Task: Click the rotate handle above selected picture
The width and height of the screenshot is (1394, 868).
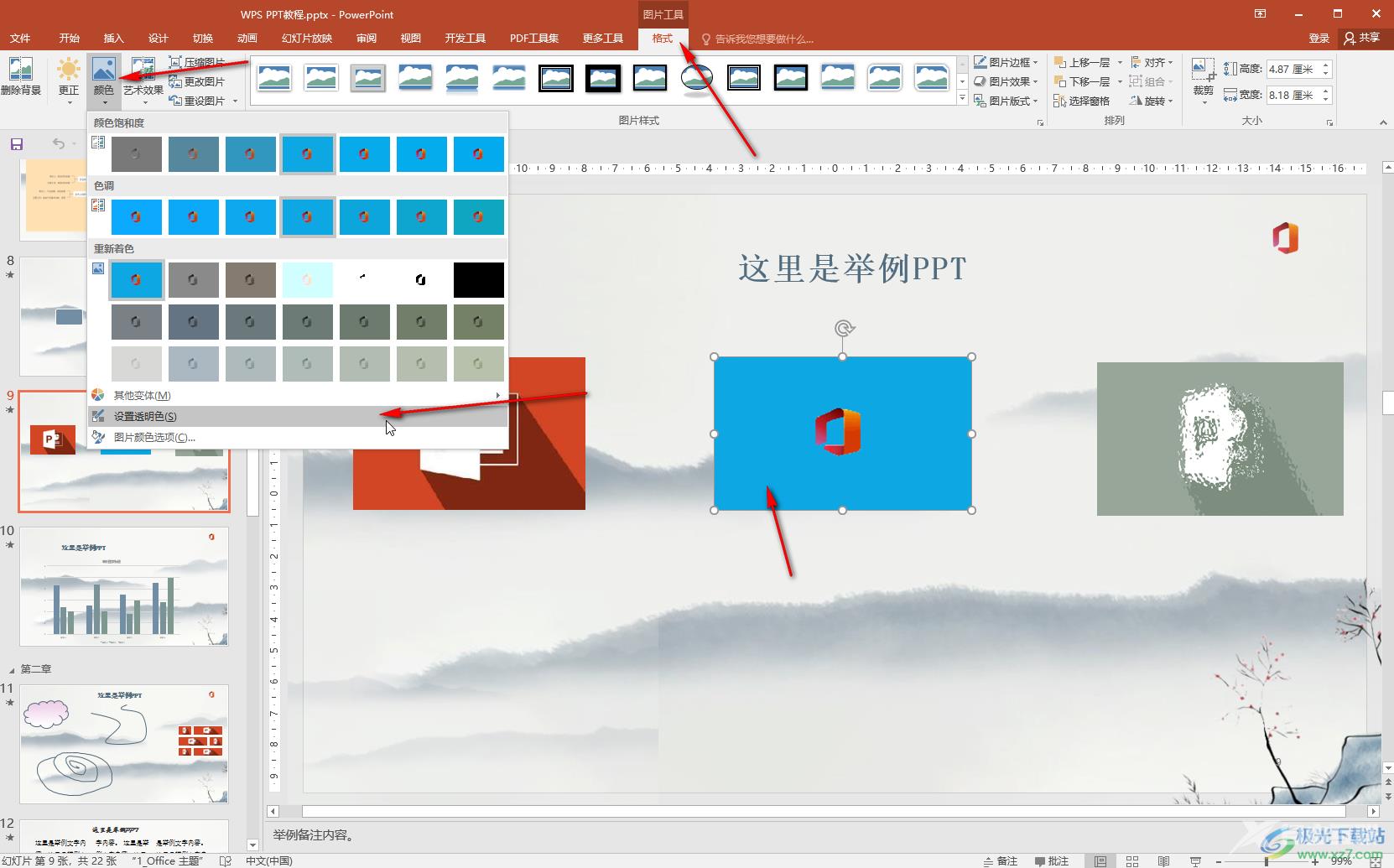Action: [844, 328]
